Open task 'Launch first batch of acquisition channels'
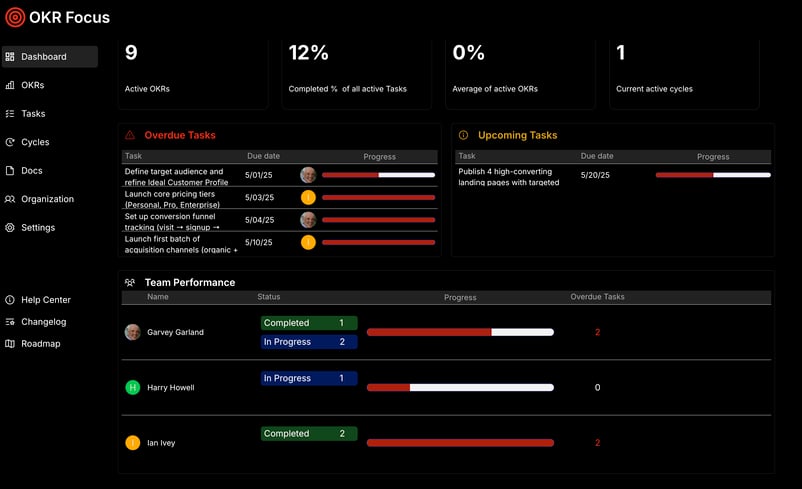 (181, 244)
